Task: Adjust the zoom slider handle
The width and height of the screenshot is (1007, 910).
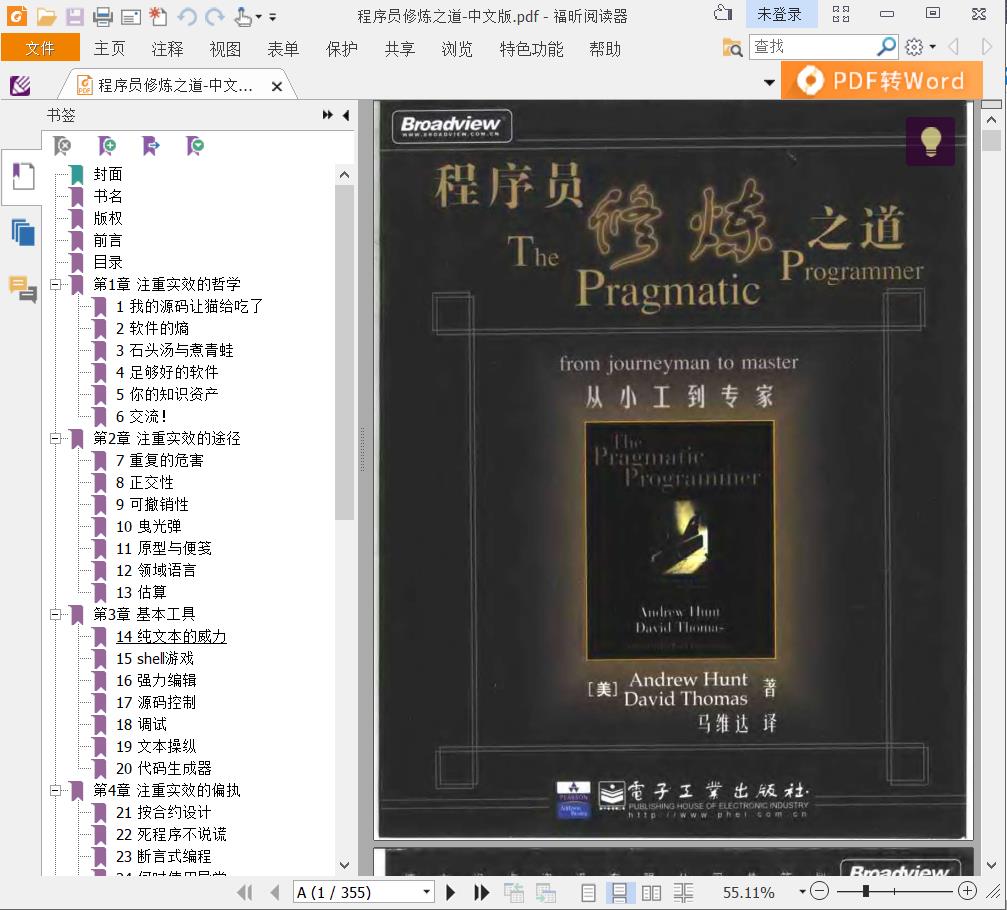Action: 866,891
